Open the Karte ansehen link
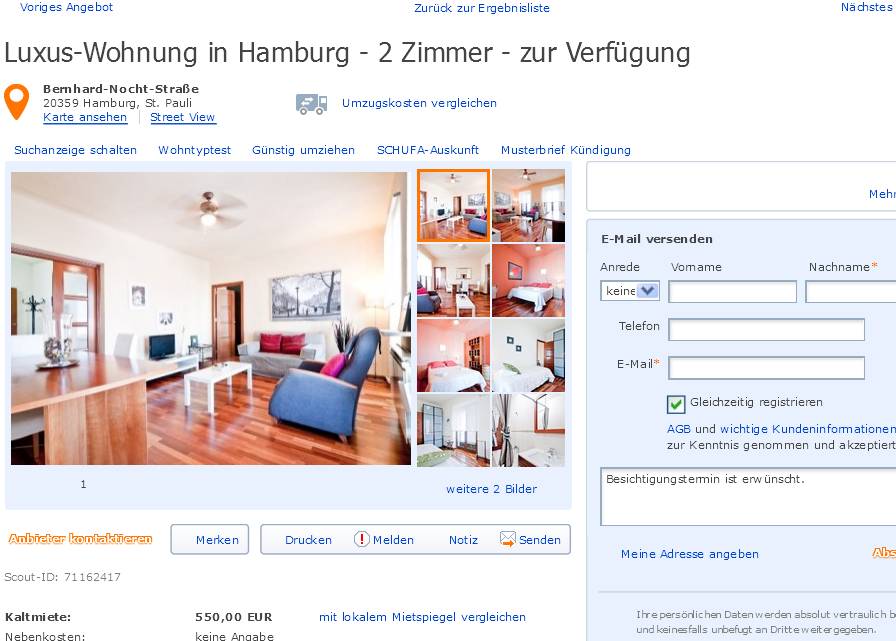The height and width of the screenshot is (641, 896). pos(85,117)
